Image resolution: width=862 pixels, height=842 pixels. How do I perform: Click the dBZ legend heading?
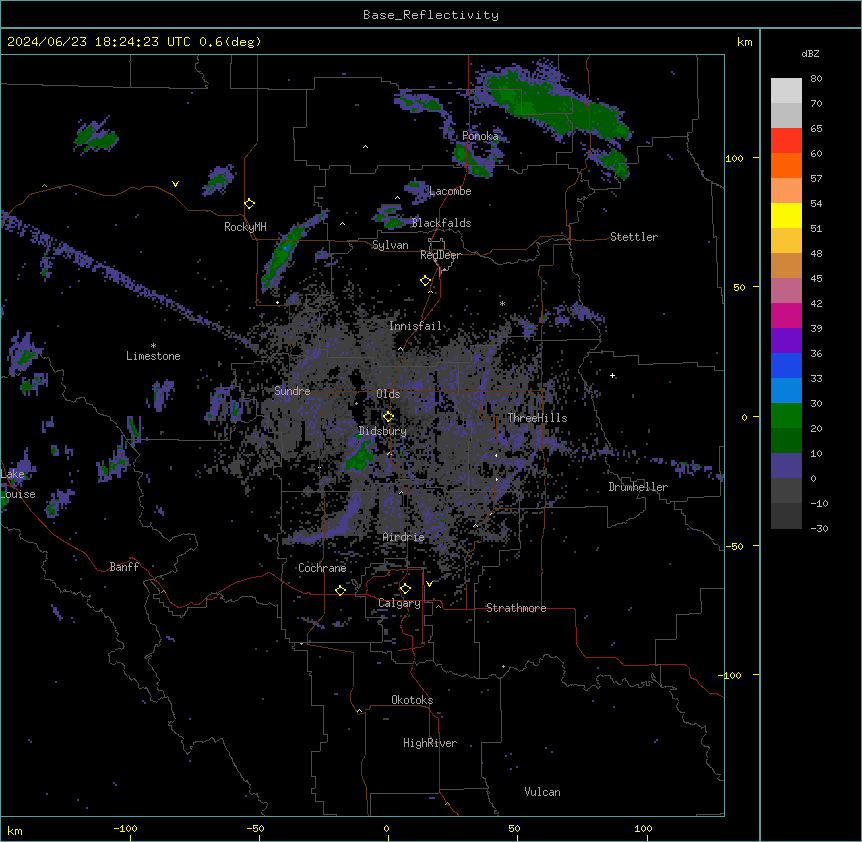pyautogui.click(x=810, y=53)
